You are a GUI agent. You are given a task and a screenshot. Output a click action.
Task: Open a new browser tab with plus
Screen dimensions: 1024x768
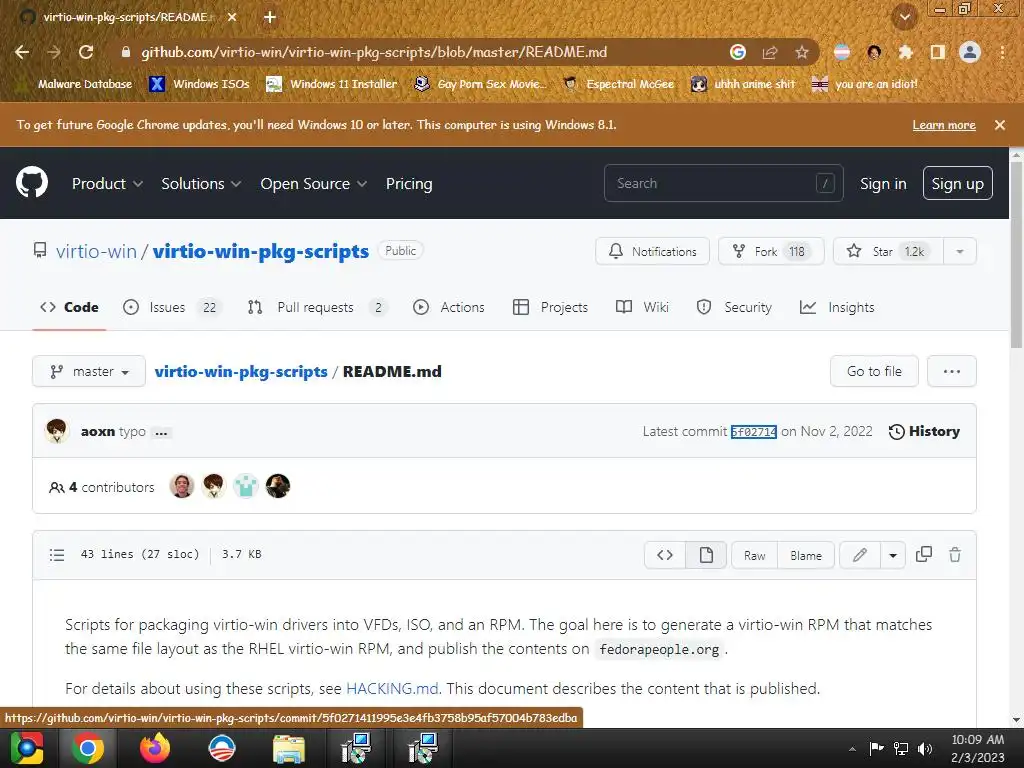pos(270,18)
